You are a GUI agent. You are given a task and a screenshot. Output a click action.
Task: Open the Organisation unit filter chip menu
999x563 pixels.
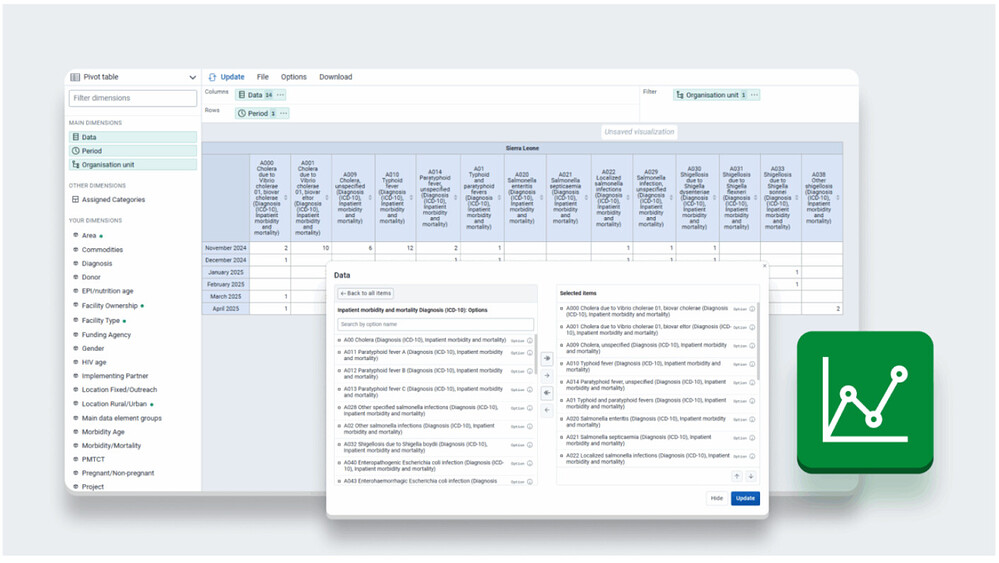pos(755,95)
